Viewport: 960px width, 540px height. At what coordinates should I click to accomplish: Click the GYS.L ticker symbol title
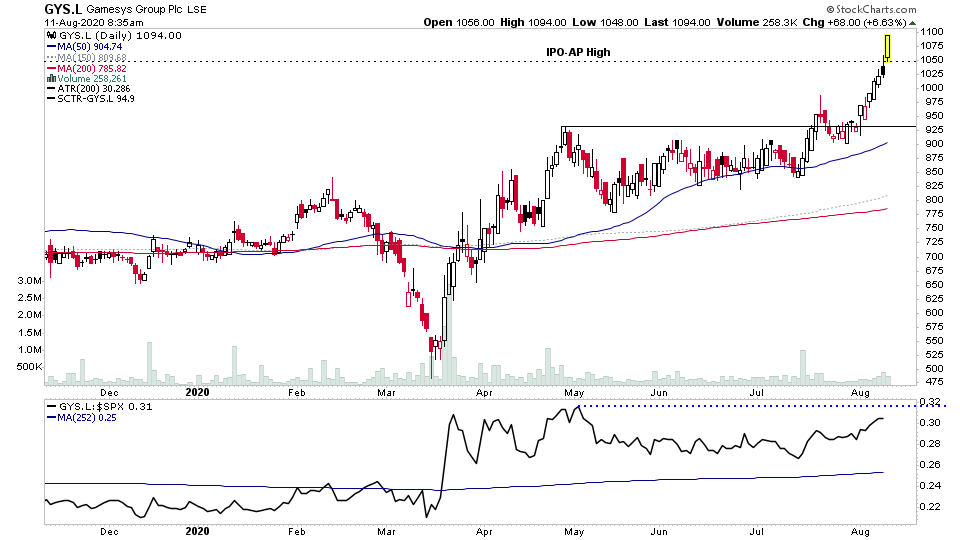coord(63,9)
